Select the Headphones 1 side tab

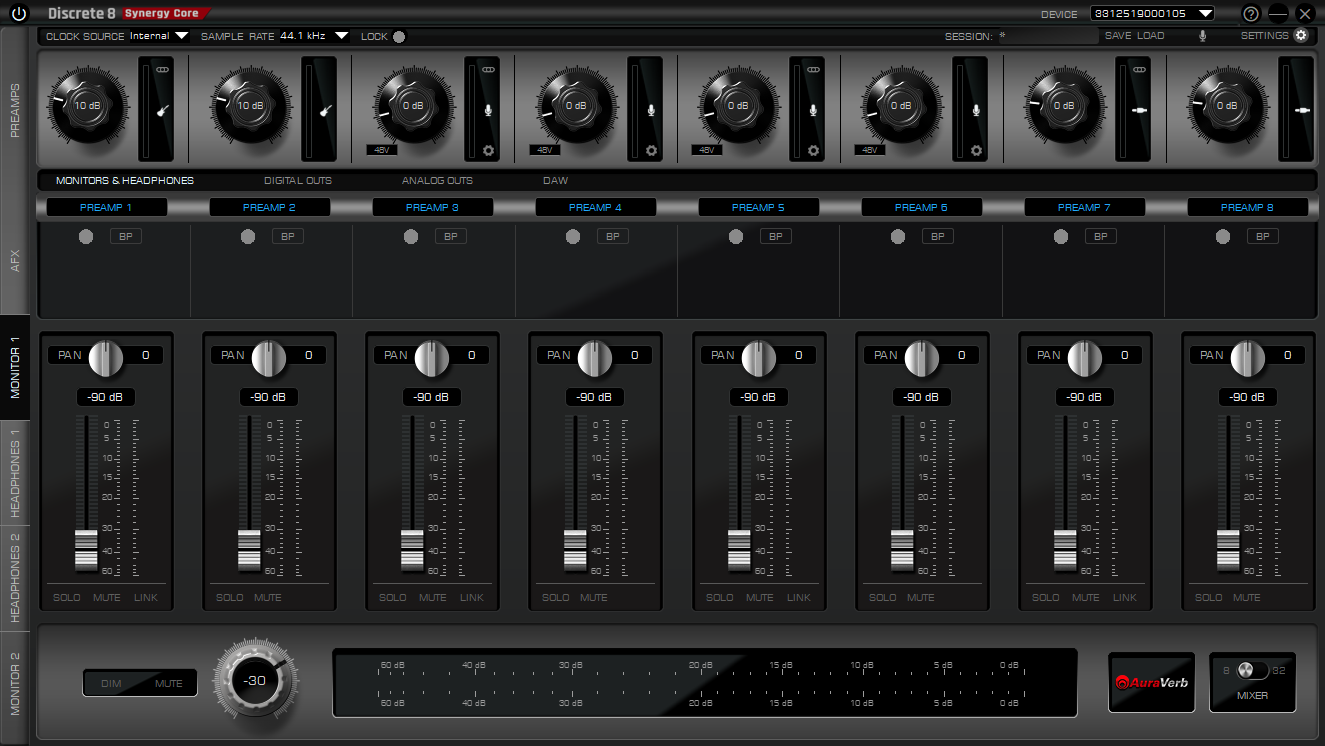[15, 472]
